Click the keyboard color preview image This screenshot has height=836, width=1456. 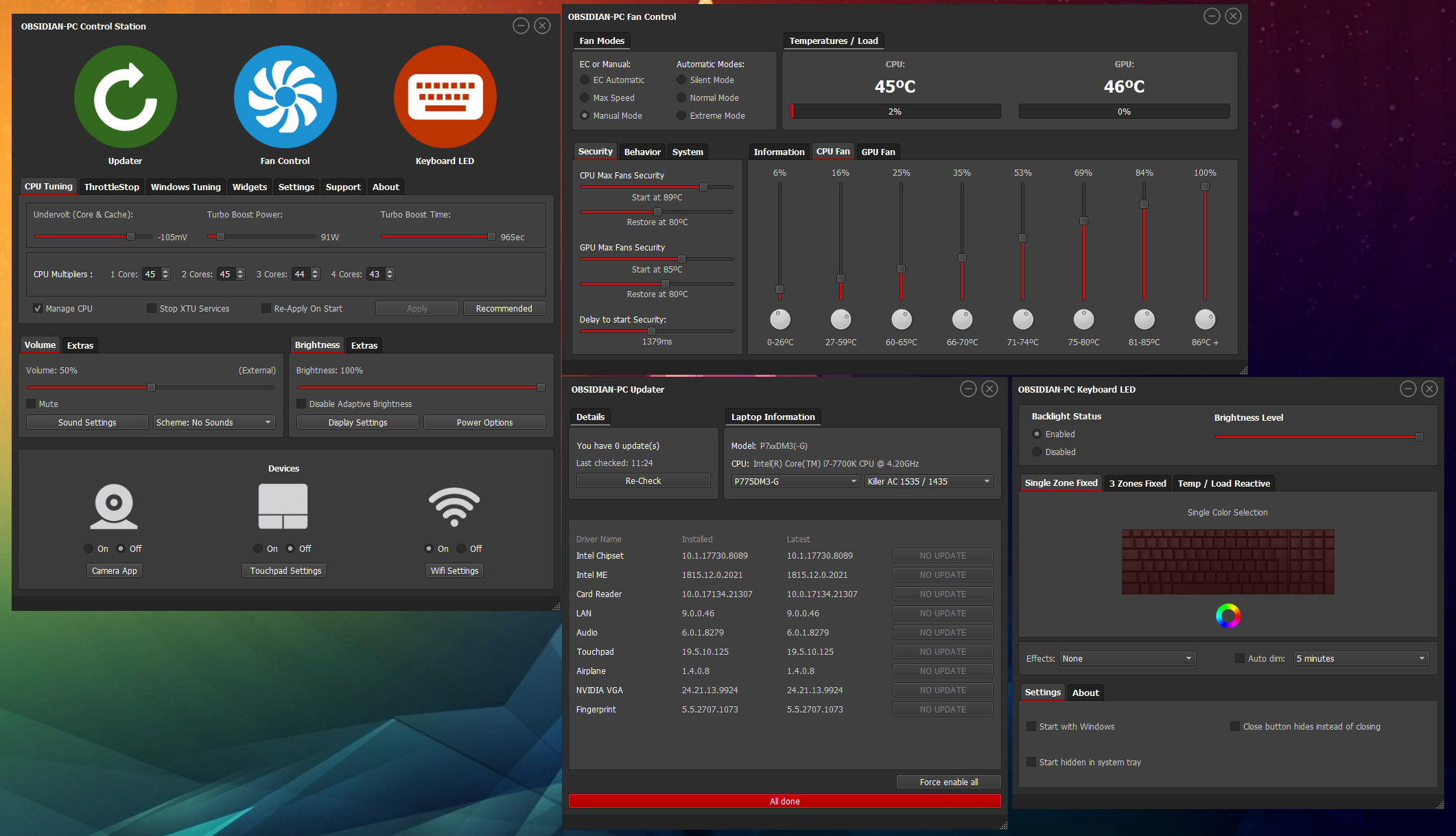tap(1228, 561)
